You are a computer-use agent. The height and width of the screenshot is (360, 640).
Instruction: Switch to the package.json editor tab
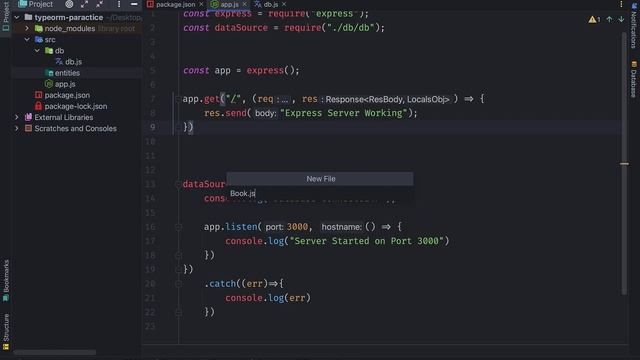(x=175, y=4)
